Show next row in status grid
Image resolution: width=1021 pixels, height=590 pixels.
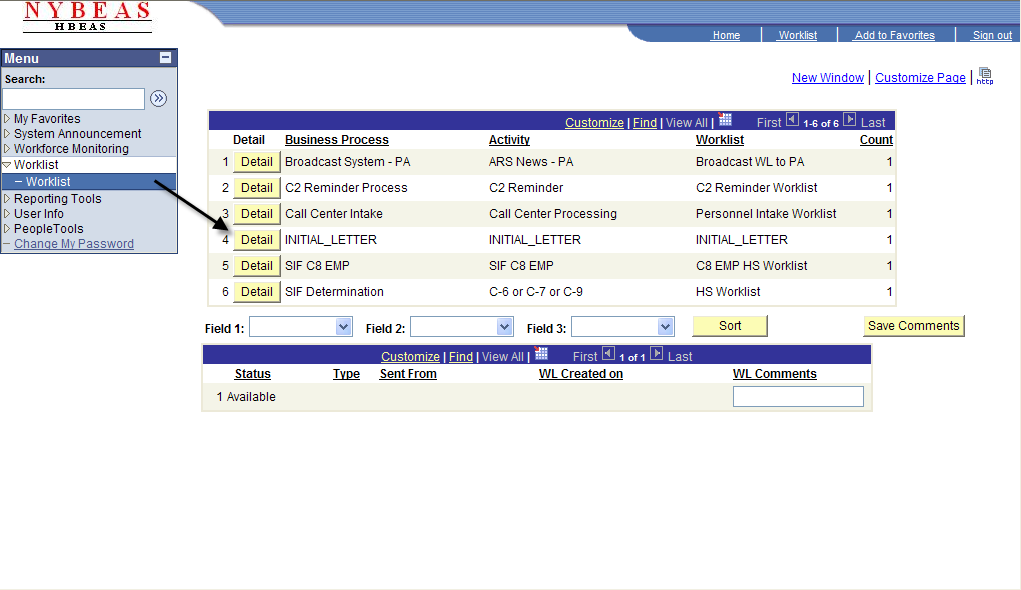[x=656, y=354]
